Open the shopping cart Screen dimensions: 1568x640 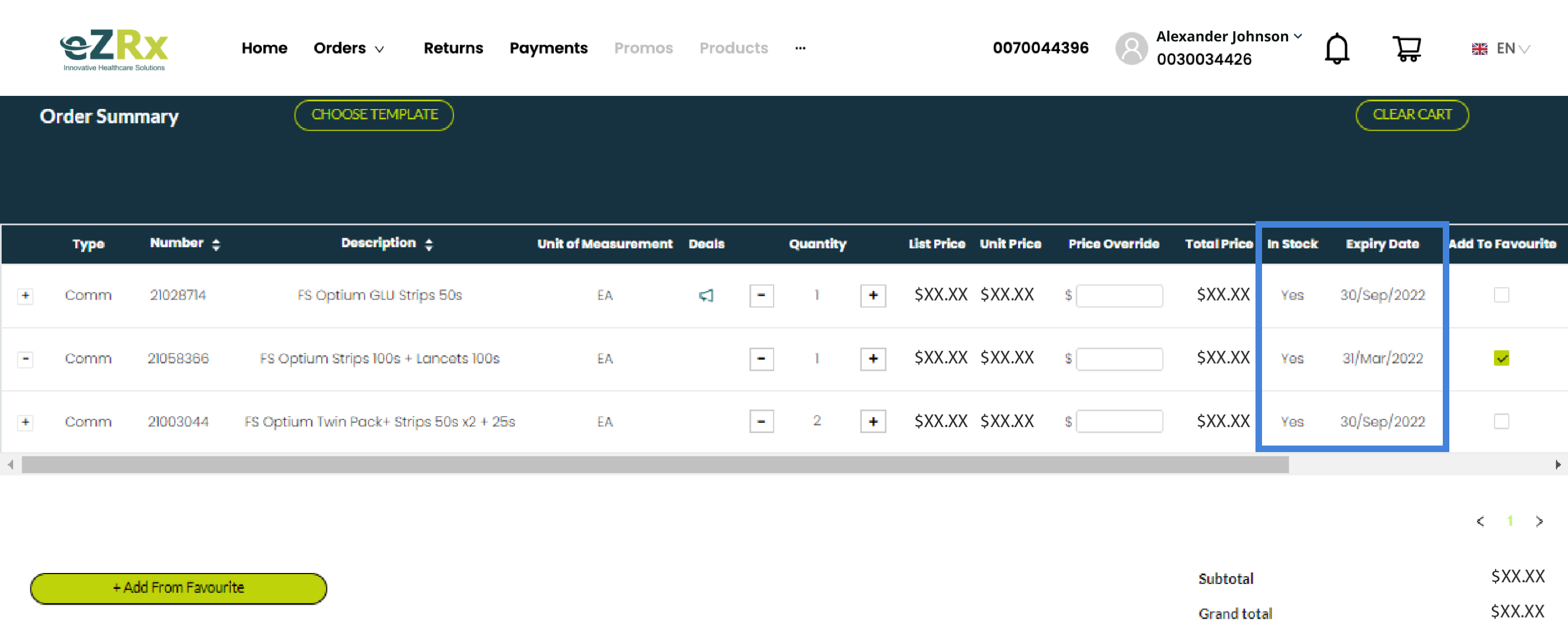(1406, 48)
